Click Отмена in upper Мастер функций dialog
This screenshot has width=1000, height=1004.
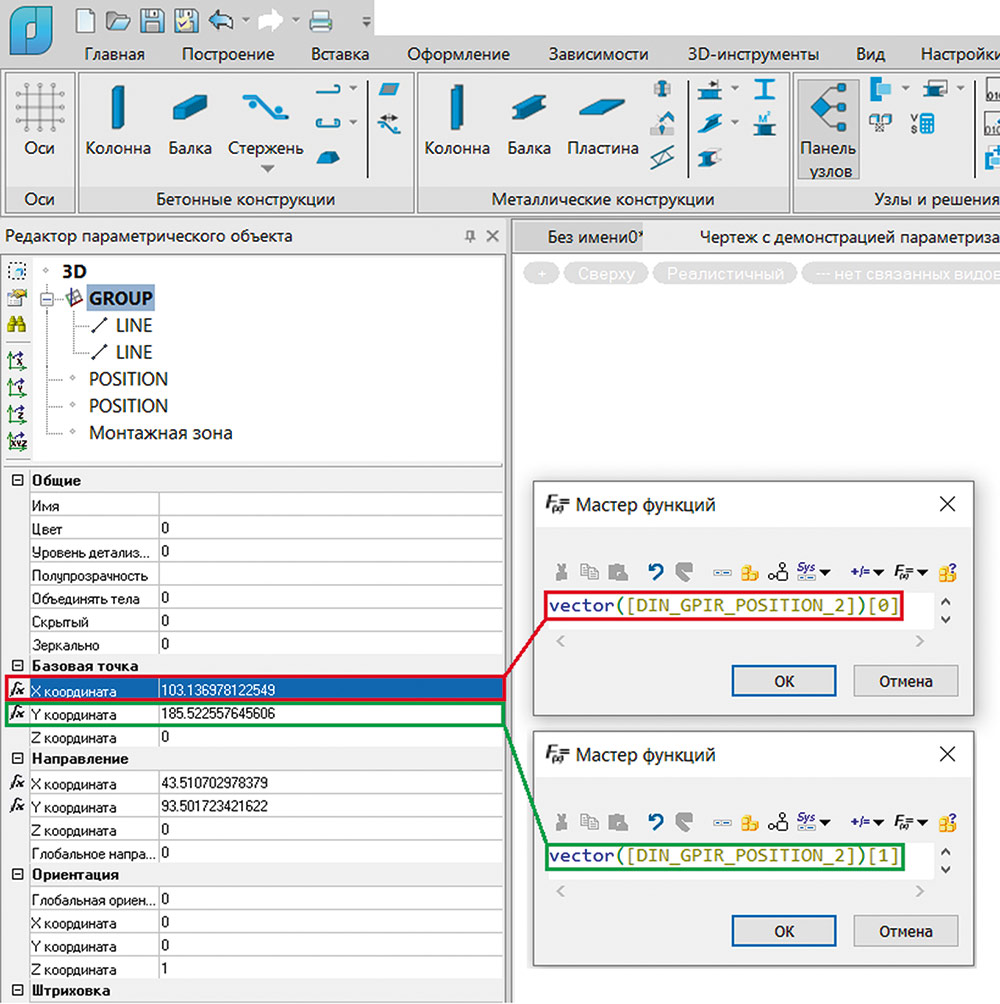coord(905,681)
